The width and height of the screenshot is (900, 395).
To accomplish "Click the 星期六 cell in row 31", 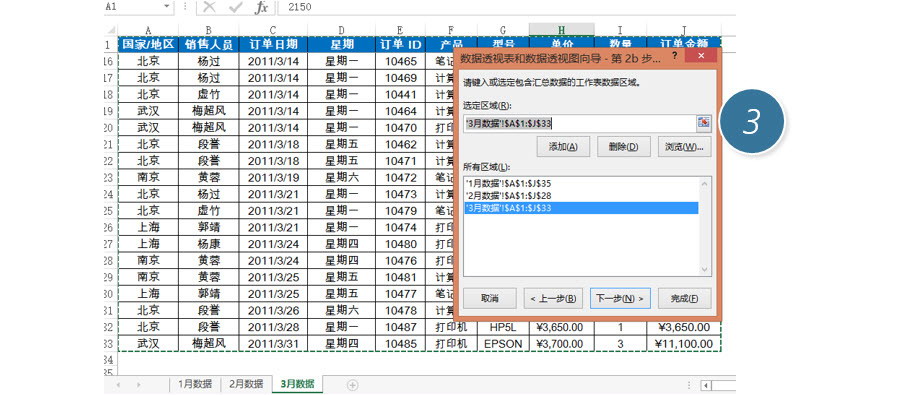I will click(342, 311).
